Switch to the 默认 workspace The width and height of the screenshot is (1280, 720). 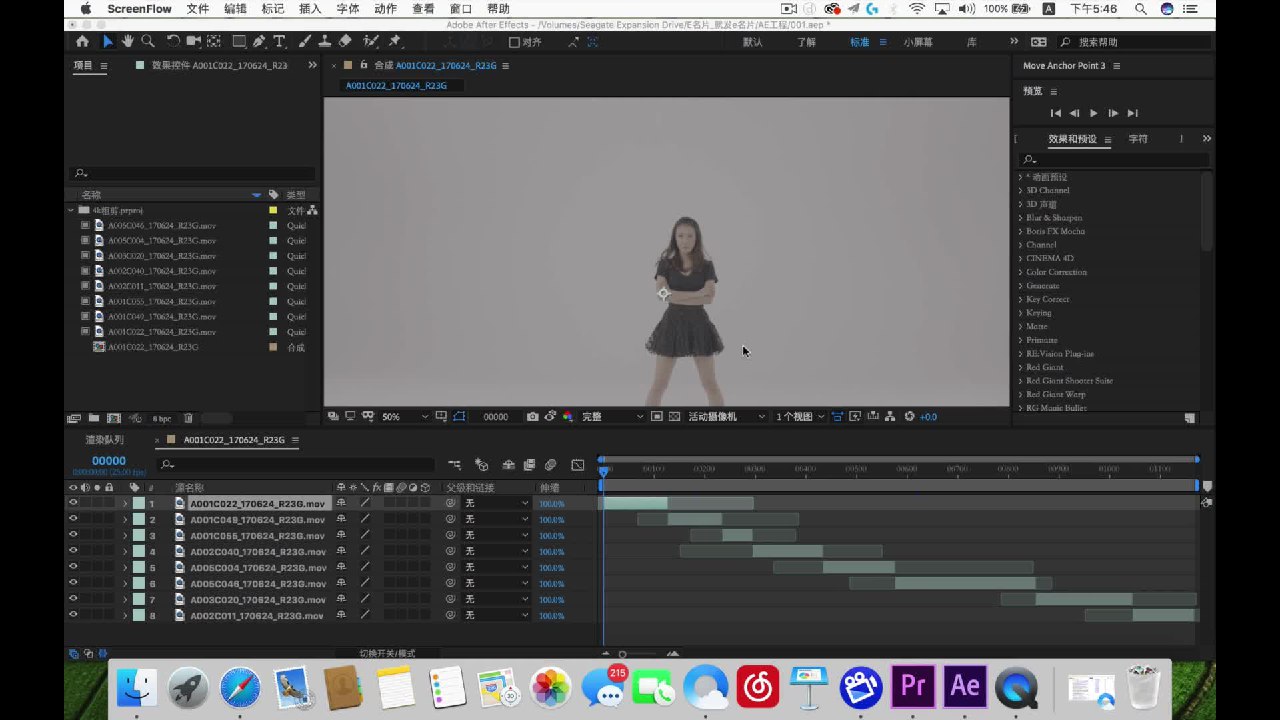point(752,42)
